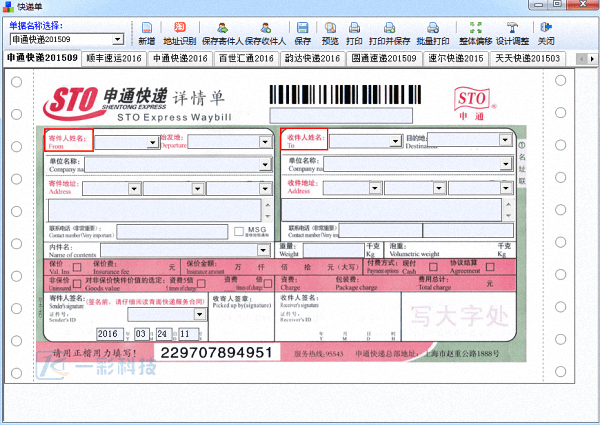Click the 新增 (new) toolbar icon
Image resolution: width=600 pixels, height=425 pixels.
(x=147, y=33)
